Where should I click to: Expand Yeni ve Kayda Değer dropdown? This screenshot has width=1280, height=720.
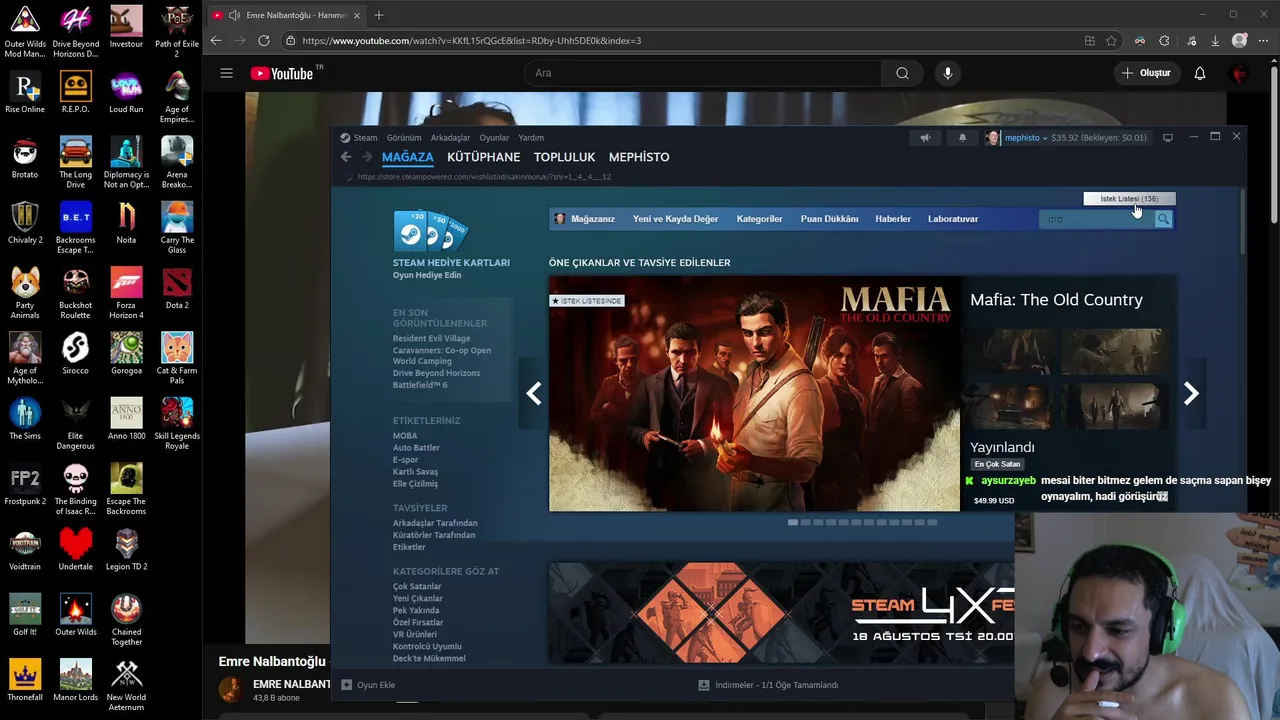click(x=675, y=219)
